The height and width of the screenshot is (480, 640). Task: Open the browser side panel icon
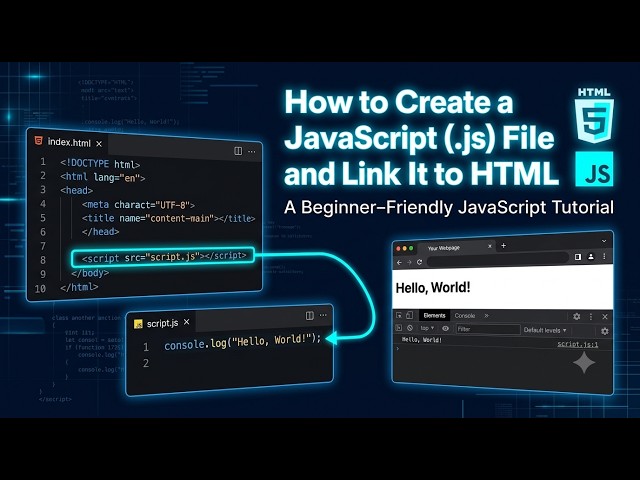point(578,257)
